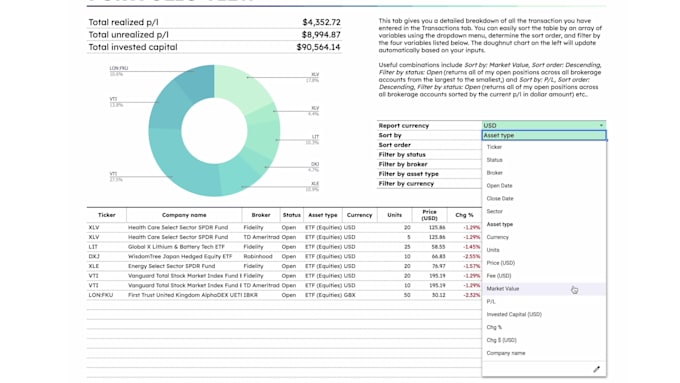Click the Ticker column header
The width and height of the screenshot is (680, 383).
tap(107, 215)
